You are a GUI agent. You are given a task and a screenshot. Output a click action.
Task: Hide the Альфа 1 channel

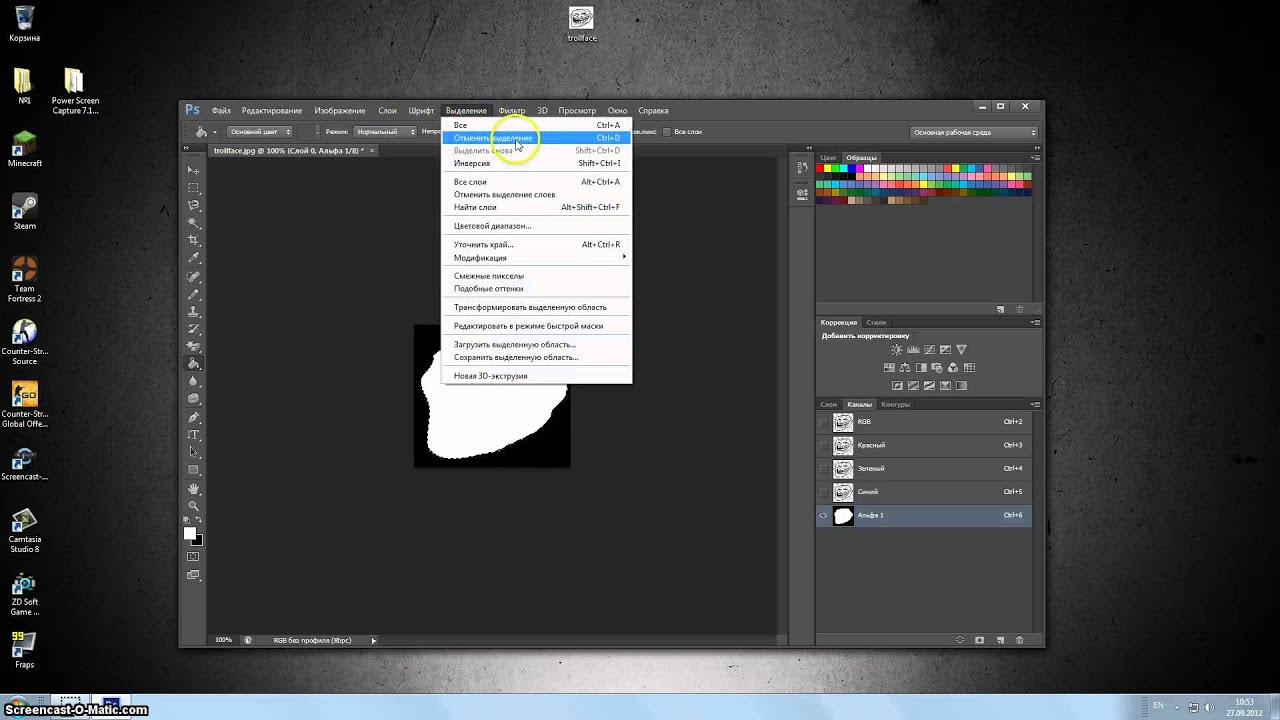pyautogui.click(x=824, y=515)
